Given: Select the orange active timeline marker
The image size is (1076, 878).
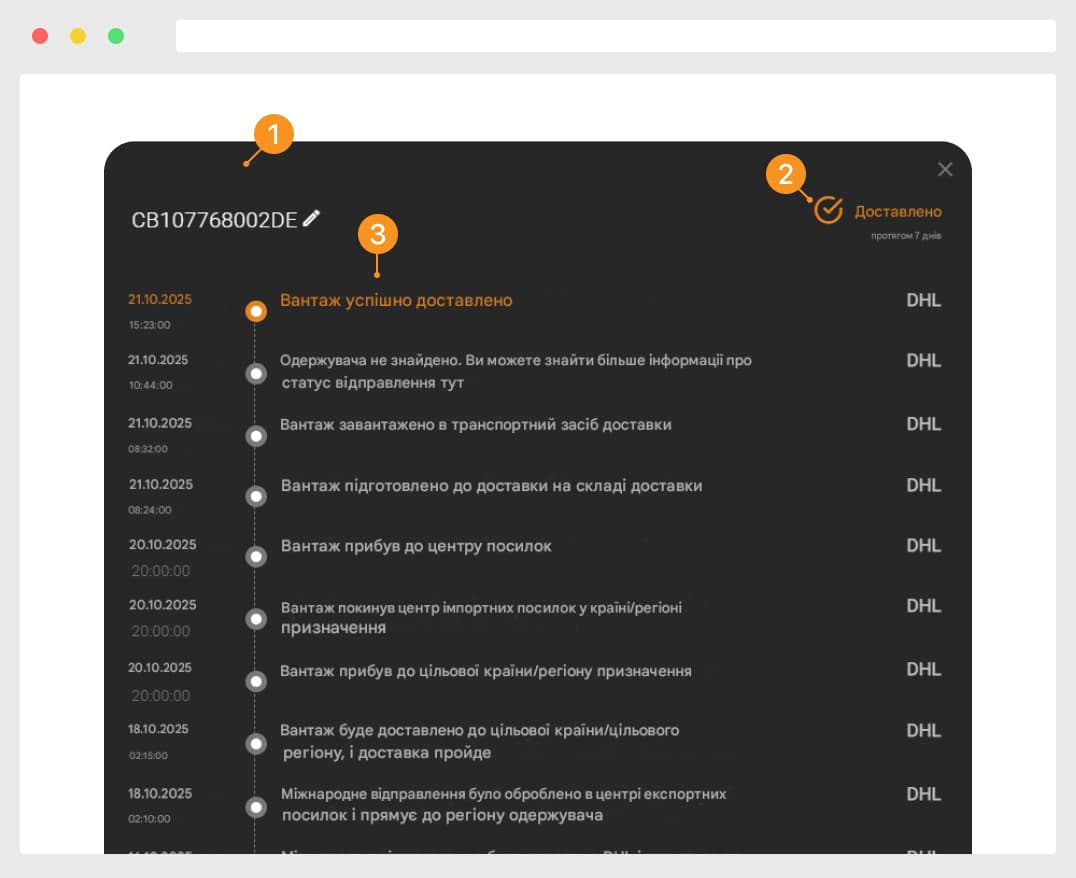Looking at the screenshot, I should (x=256, y=311).
